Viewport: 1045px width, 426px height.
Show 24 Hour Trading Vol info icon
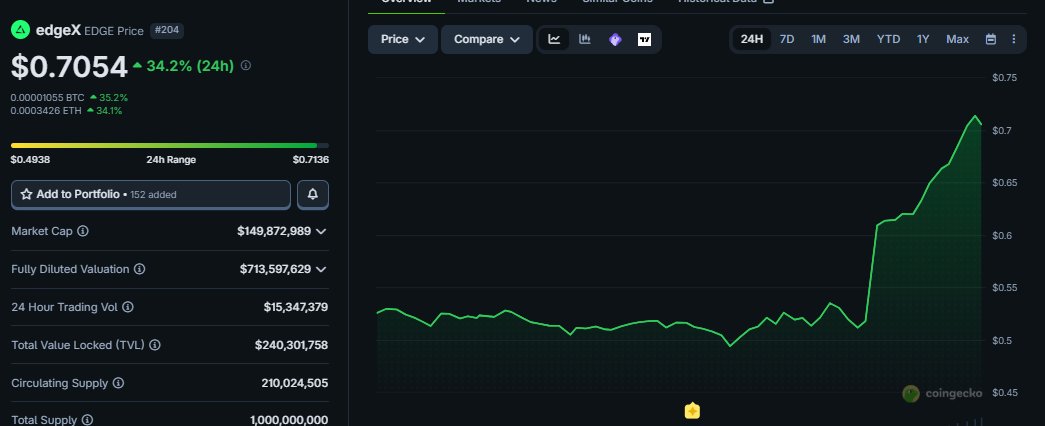[127, 307]
